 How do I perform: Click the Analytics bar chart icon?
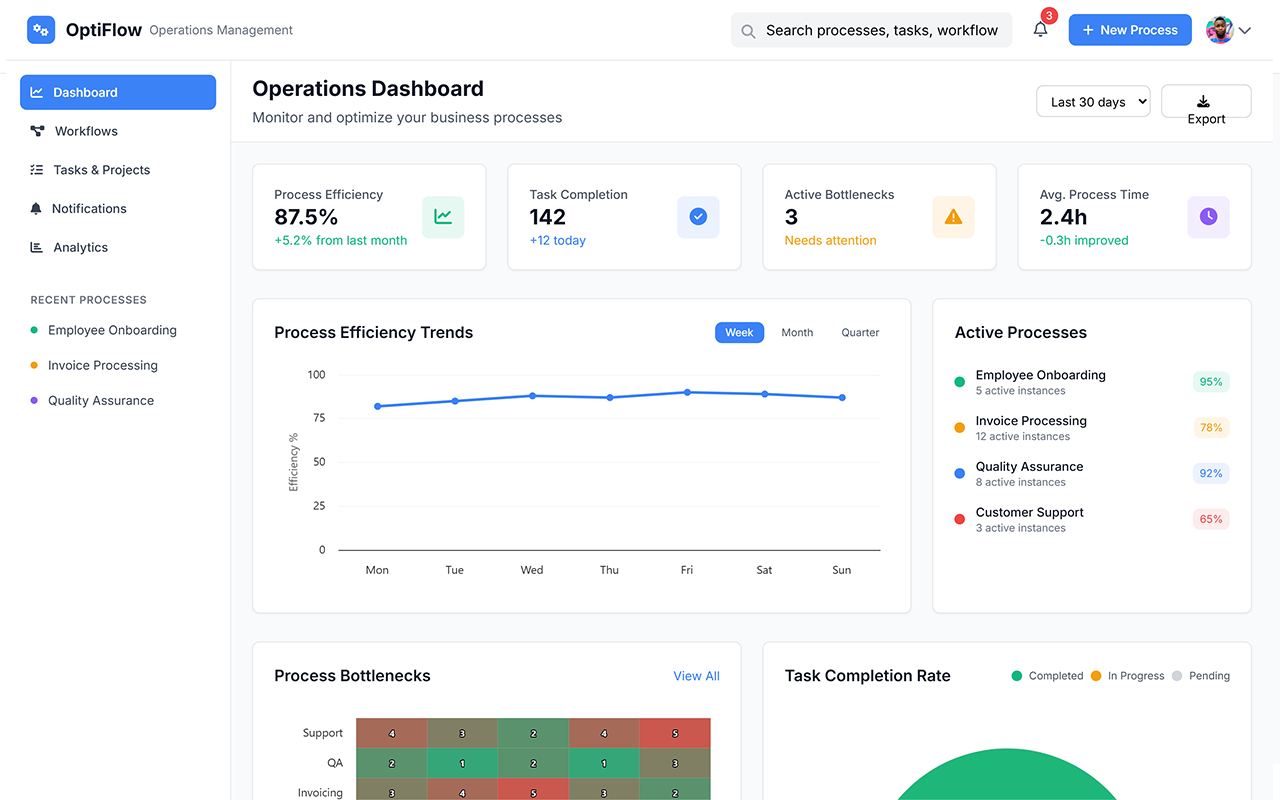(37, 247)
